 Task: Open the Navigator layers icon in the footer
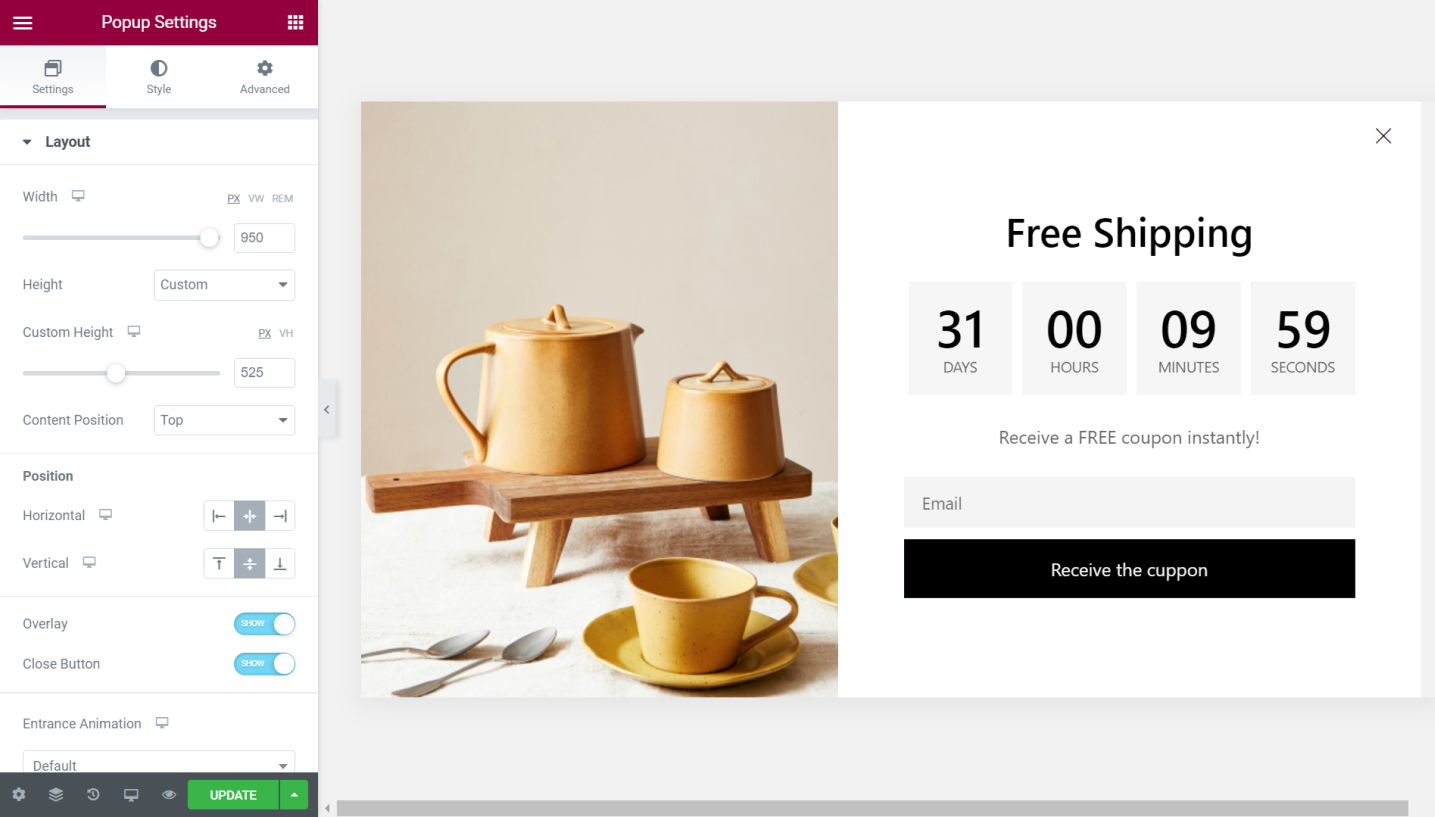pos(56,795)
